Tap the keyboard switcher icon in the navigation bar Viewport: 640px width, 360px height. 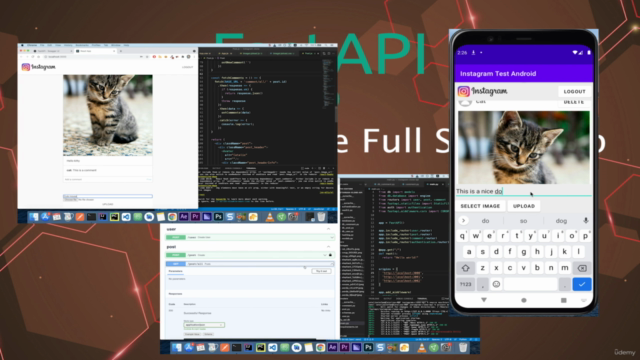pyautogui.click(x=584, y=300)
